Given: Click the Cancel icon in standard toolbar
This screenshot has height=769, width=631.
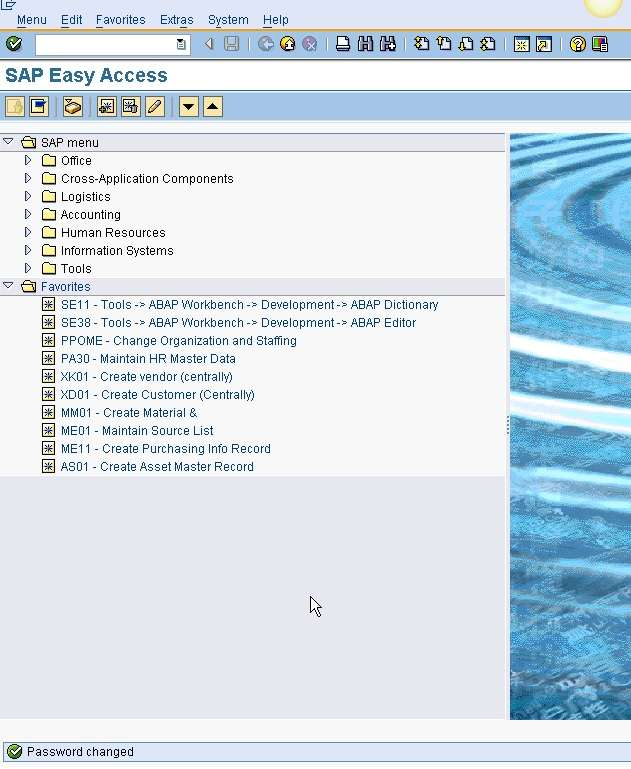Looking at the screenshot, I should (x=310, y=44).
